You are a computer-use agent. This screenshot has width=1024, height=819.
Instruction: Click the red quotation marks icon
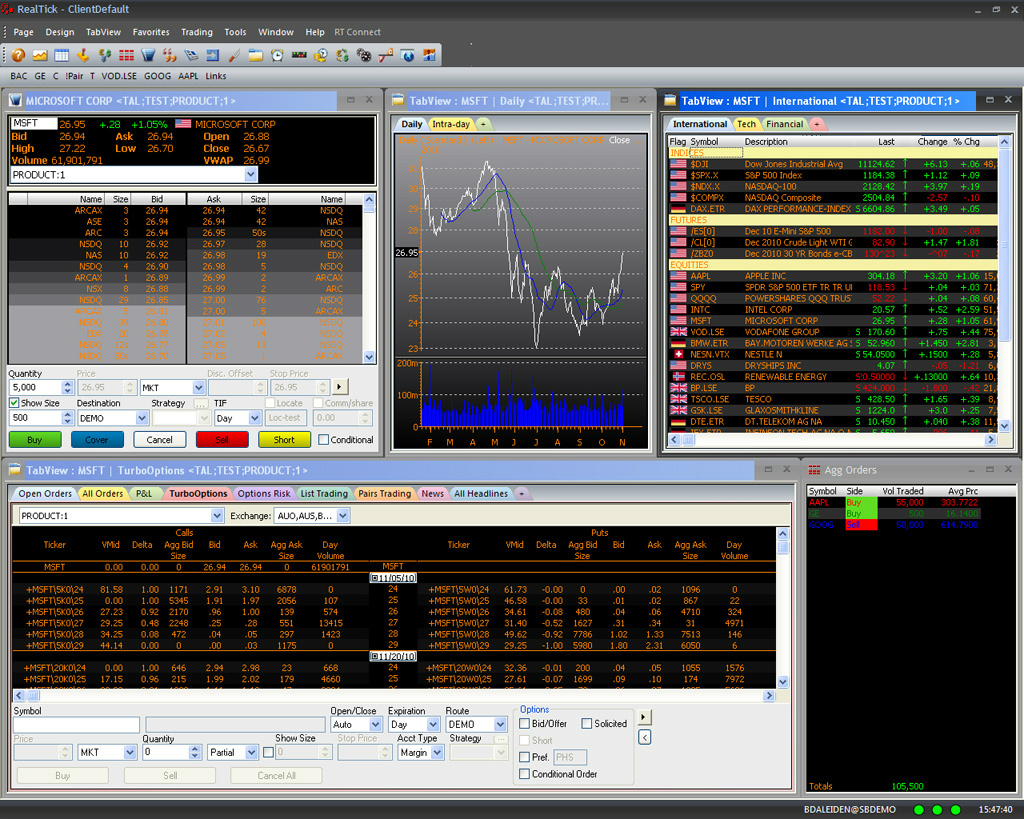coord(169,56)
